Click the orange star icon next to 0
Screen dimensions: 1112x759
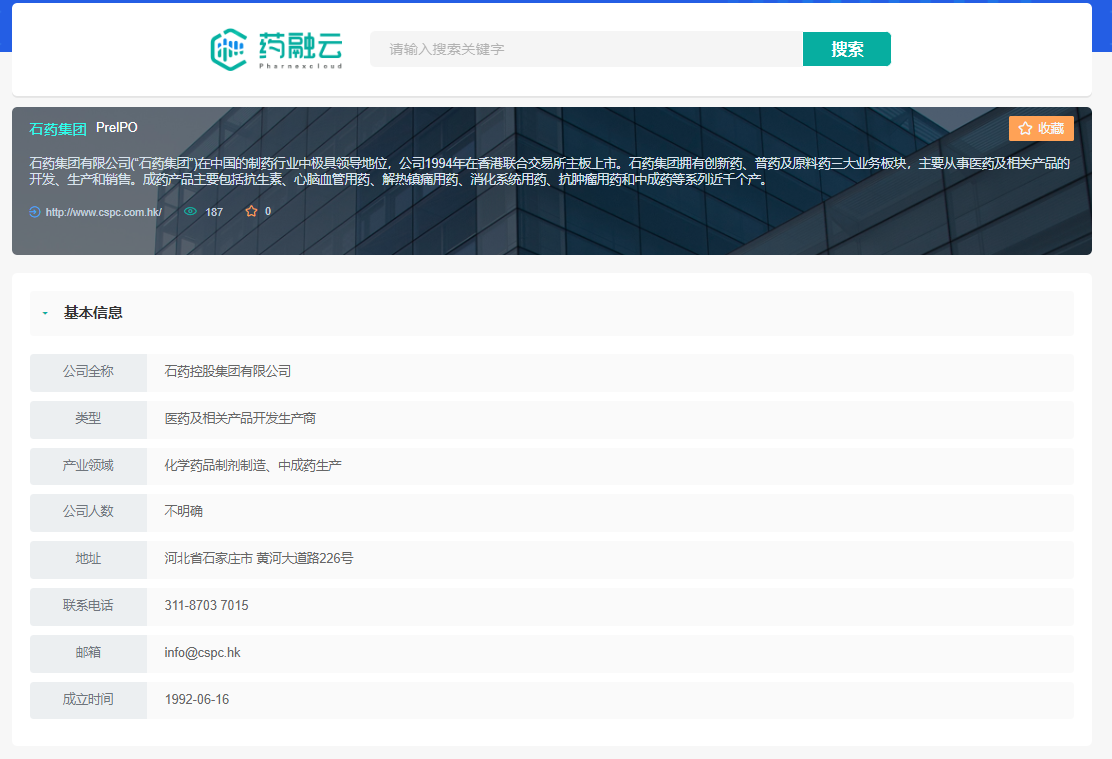251,212
